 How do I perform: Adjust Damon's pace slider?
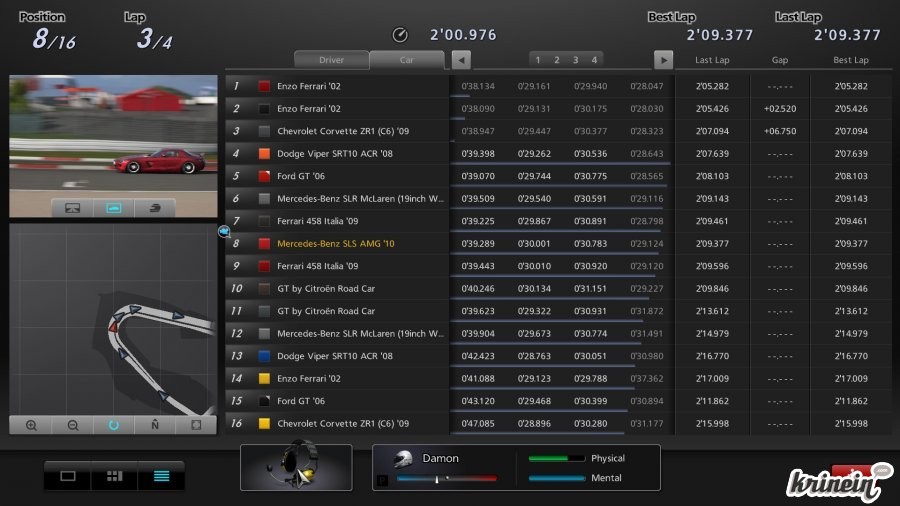[x=437, y=479]
